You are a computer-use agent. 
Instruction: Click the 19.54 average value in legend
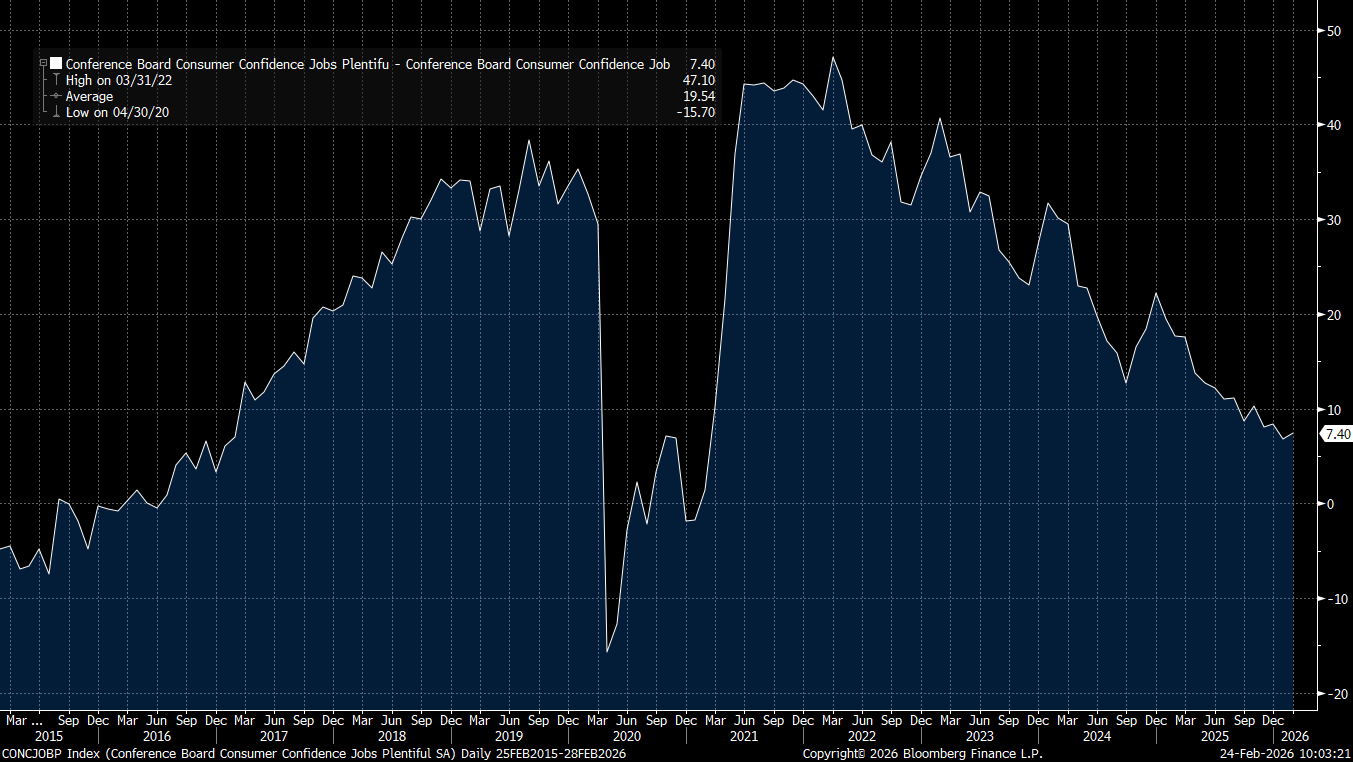698,96
